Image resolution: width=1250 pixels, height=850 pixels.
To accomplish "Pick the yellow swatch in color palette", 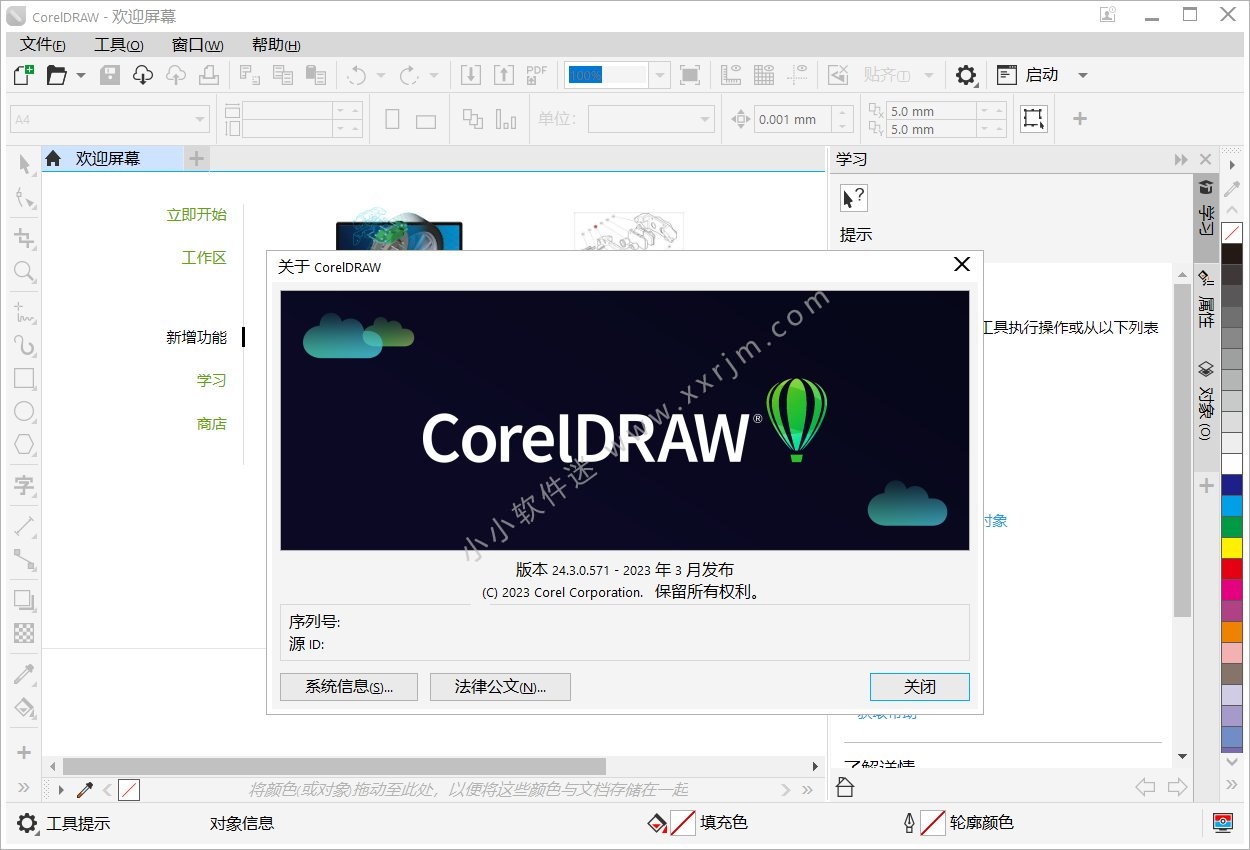I will [x=1232, y=547].
